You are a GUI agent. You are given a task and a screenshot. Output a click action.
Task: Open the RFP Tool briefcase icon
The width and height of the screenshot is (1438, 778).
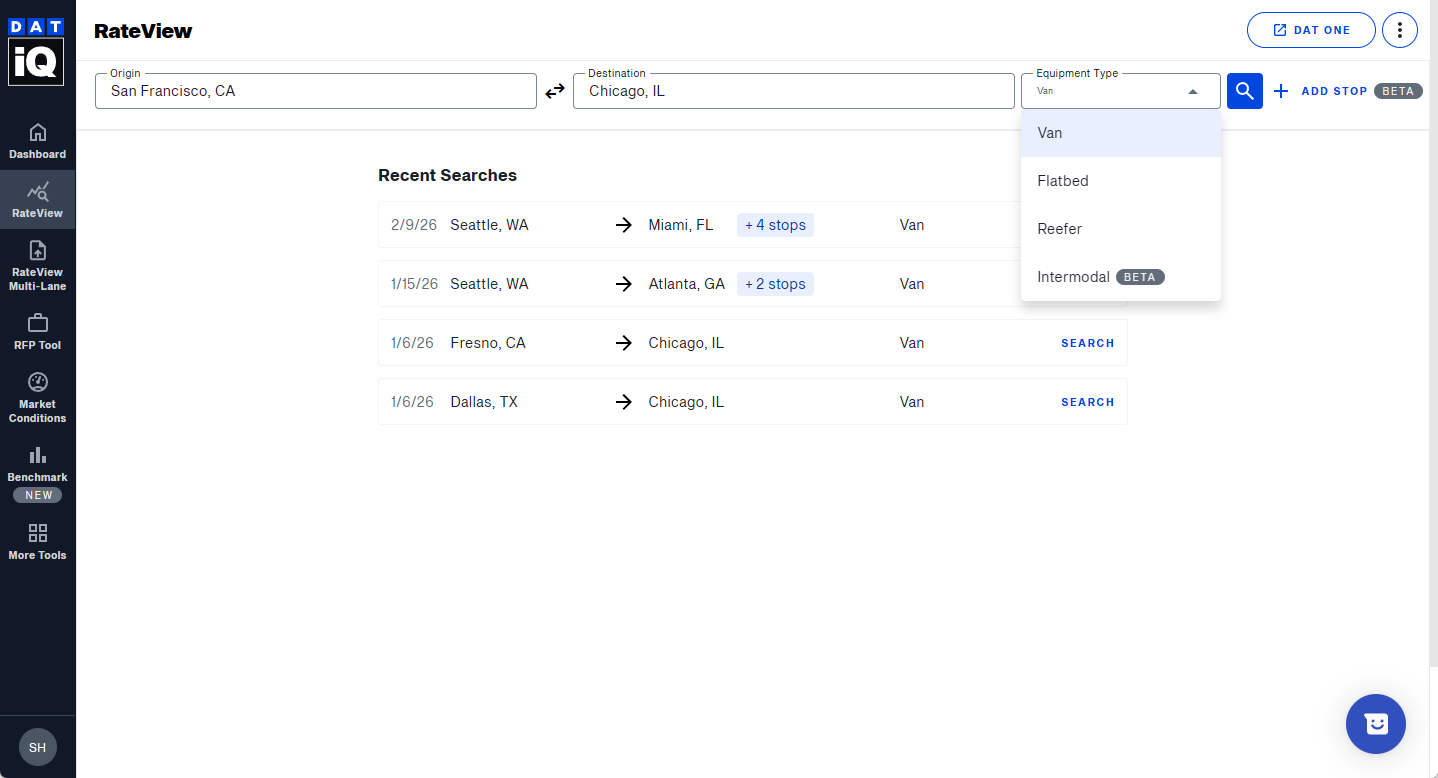coord(37,324)
